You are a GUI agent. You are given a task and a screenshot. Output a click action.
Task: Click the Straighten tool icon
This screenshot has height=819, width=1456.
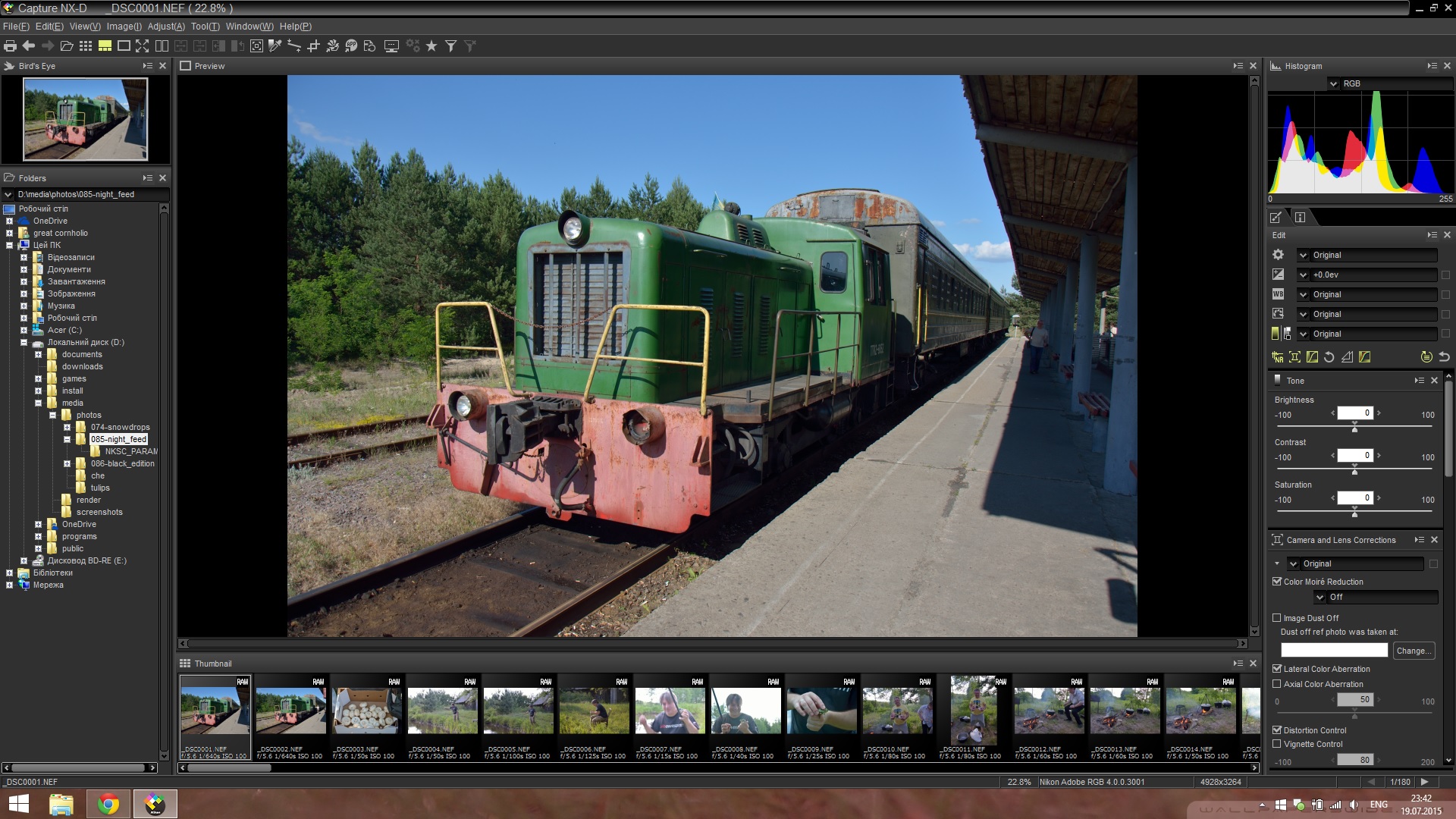pyautogui.click(x=294, y=46)
